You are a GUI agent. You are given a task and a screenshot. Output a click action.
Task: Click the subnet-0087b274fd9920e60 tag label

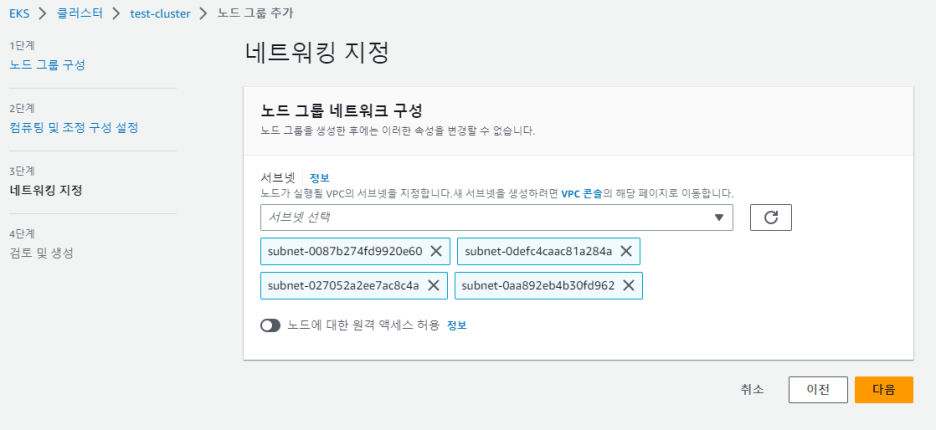[344, 252]
